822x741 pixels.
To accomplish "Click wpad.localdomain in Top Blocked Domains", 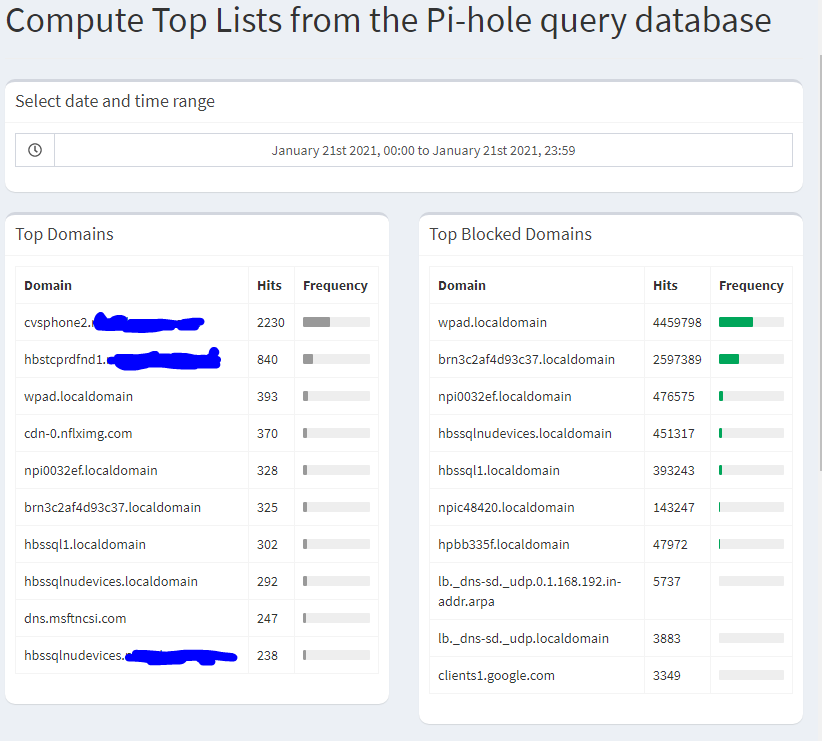I will 492,323.
